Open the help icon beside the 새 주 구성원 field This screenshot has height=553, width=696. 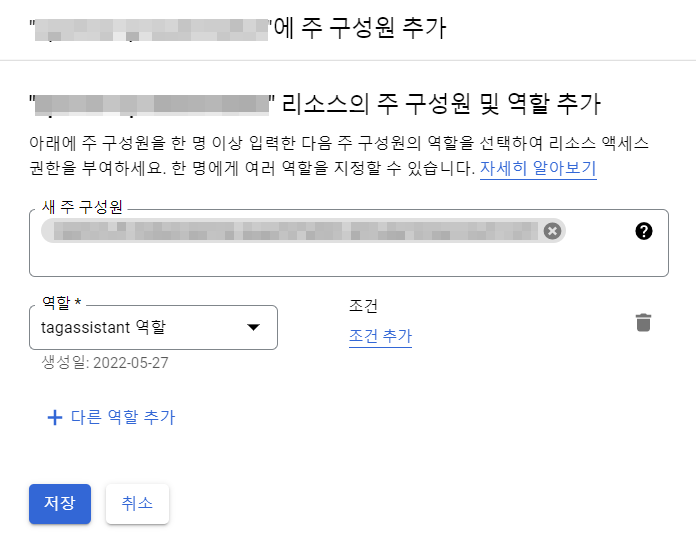point(644,231)
